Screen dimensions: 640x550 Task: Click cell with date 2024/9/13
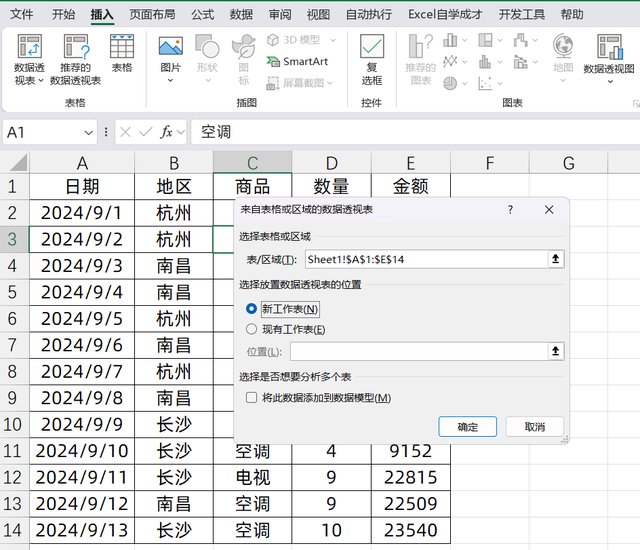point(82,530)
